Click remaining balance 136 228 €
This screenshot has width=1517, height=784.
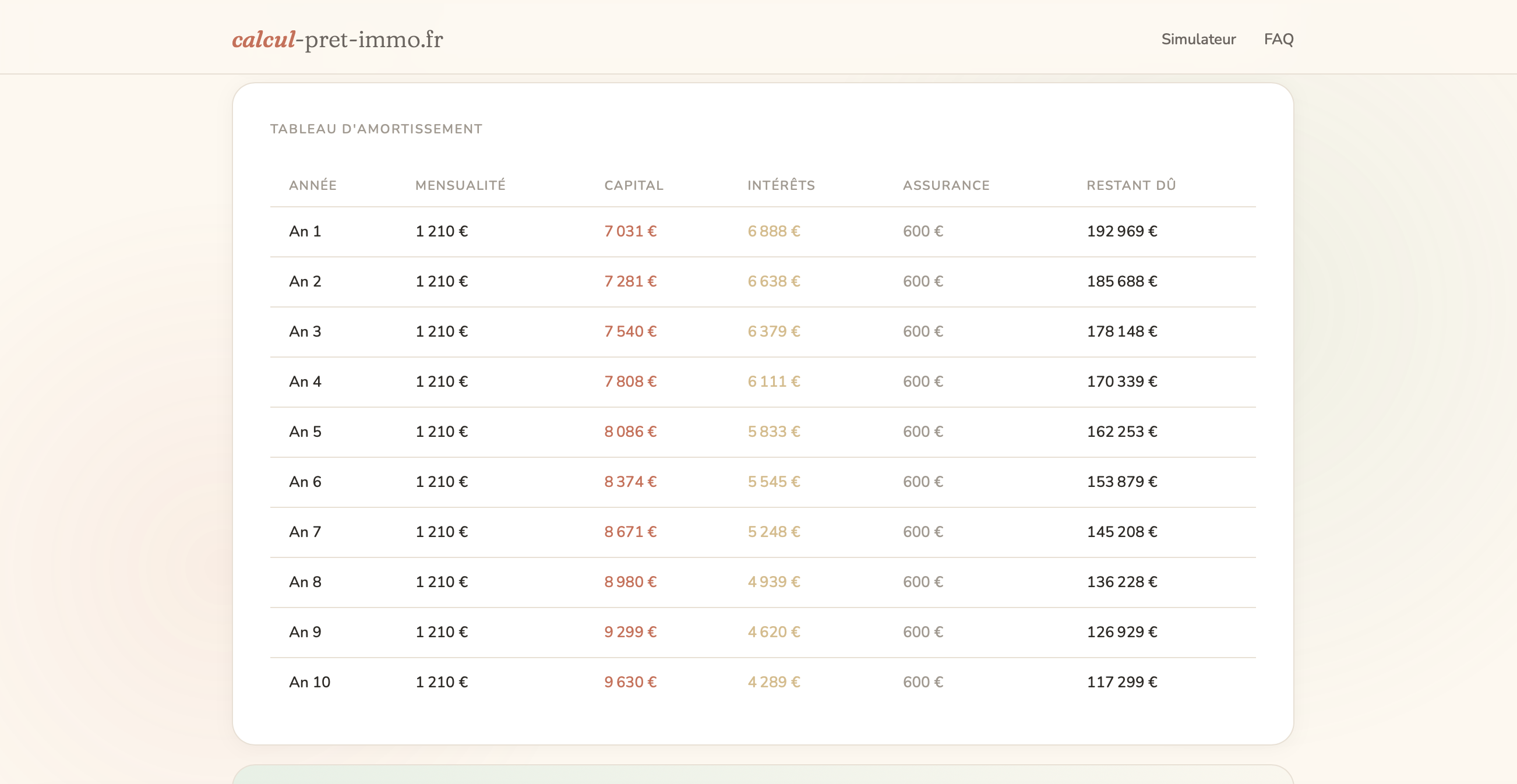(1122, 581)
